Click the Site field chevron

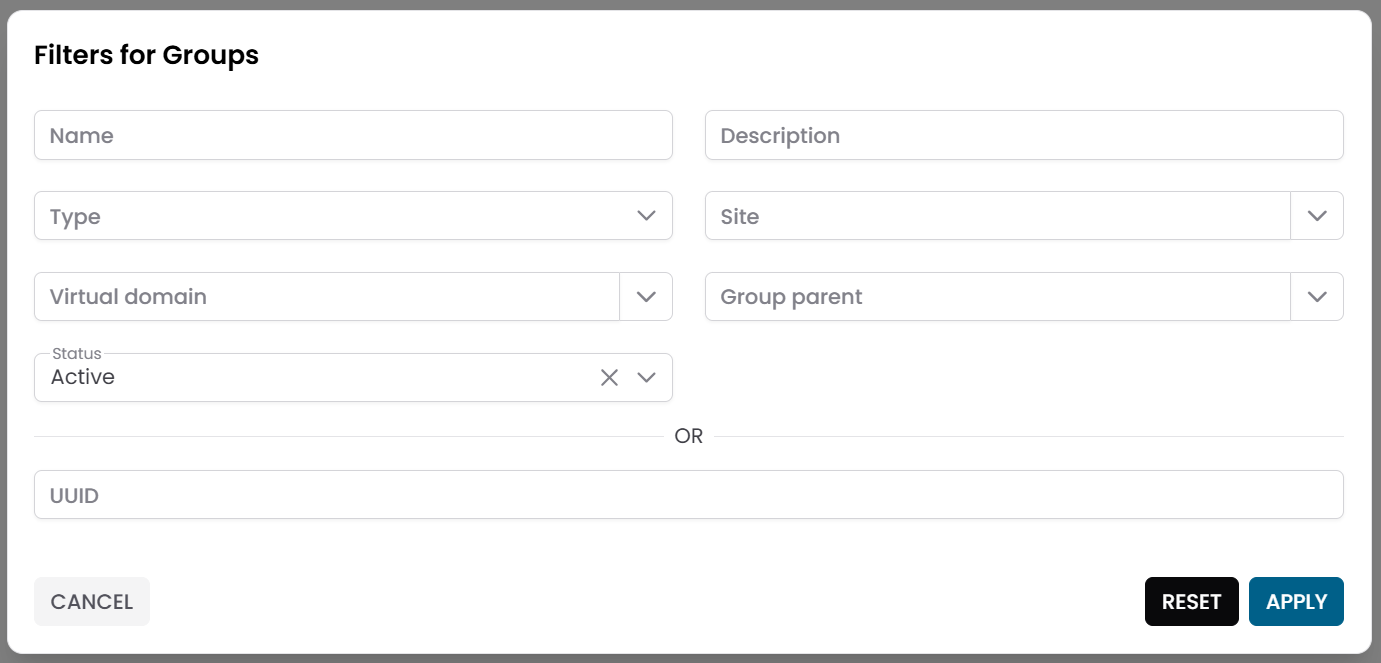click(1317, 215)
